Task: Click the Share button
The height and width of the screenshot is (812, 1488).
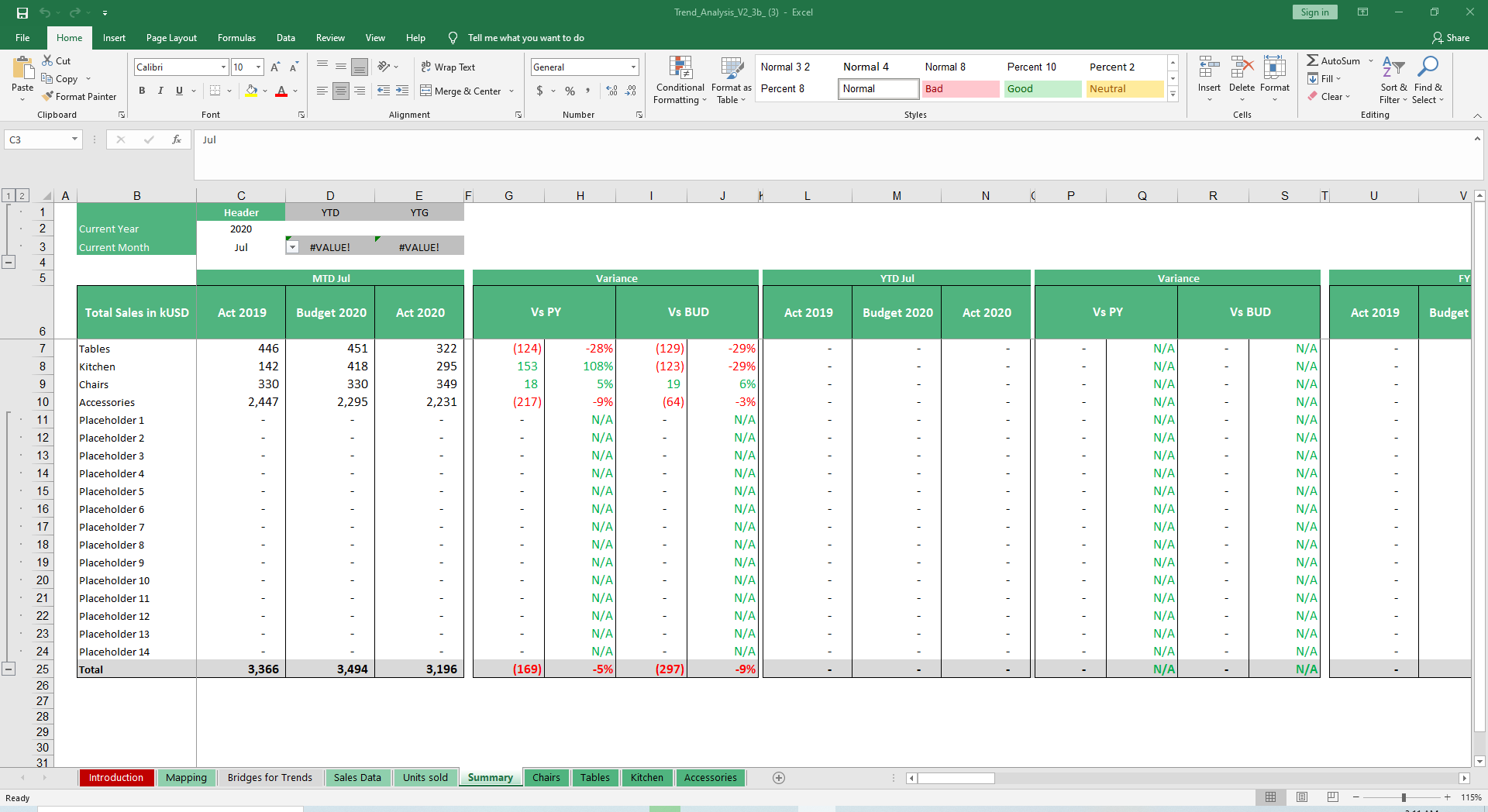Action: 1451,38
